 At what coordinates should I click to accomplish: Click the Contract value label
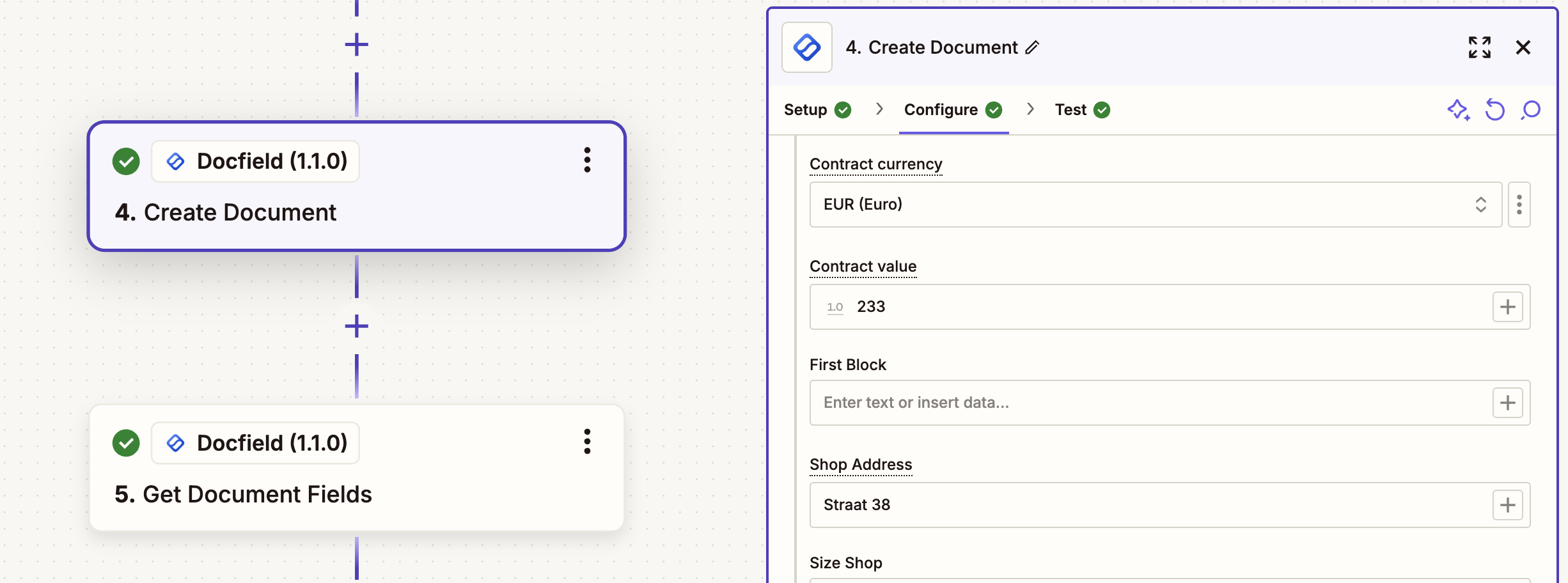click(863, 267)
